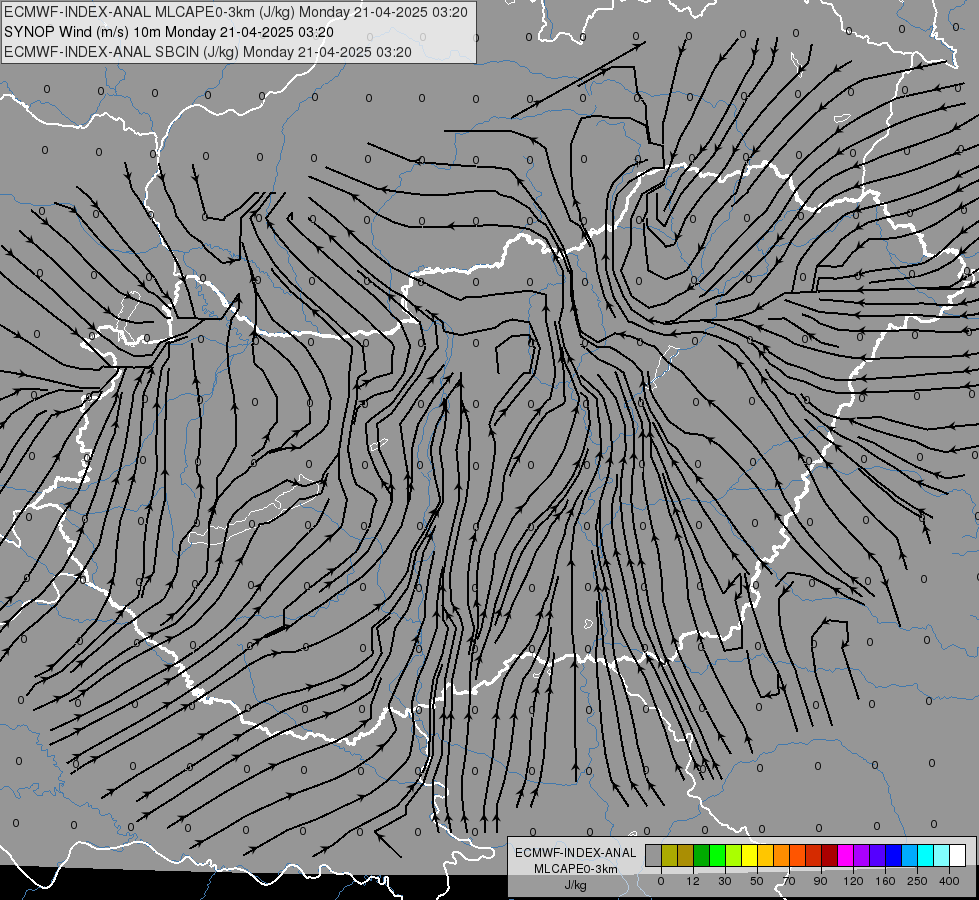
Task: Click the gray swatch in the MLCAPE legend
Action: [x=654, y=855]
